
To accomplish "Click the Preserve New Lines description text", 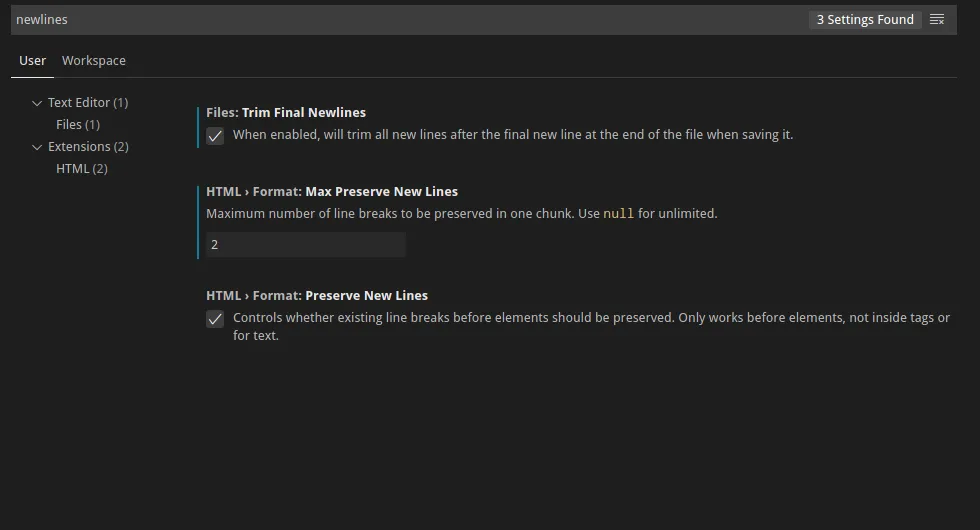I will (590, 318).
